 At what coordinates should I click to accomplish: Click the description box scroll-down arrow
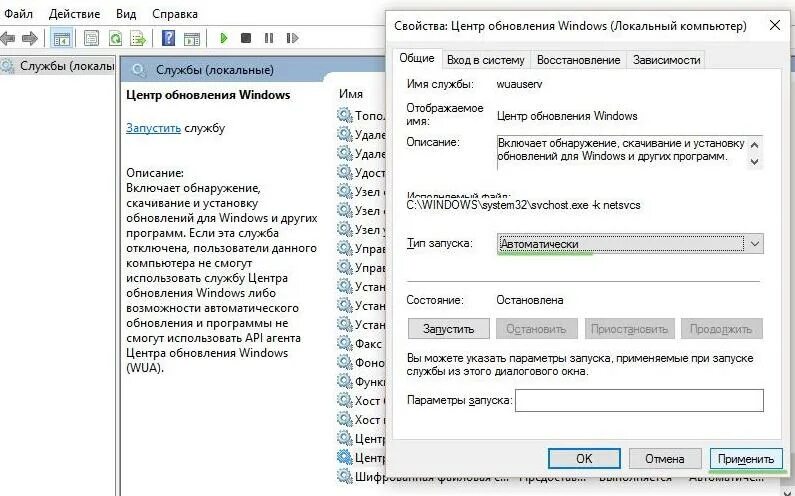tap(754, 161)
